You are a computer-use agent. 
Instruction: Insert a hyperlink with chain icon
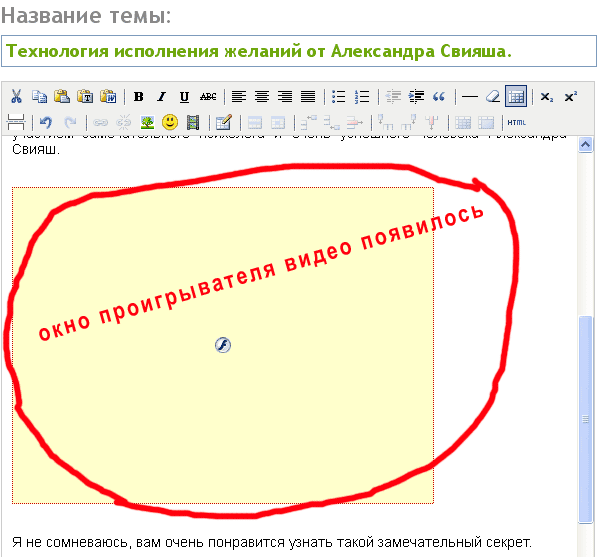click(100, 122)
